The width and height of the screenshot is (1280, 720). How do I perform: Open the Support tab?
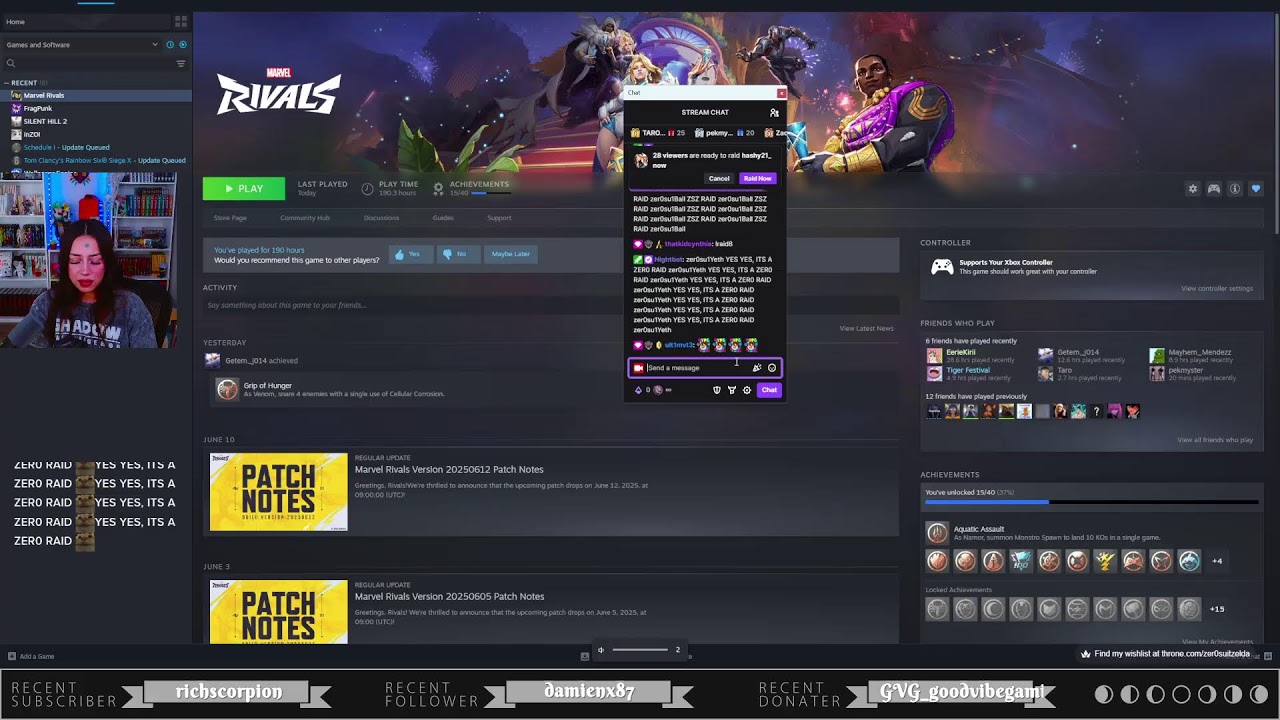pos(499,218)
